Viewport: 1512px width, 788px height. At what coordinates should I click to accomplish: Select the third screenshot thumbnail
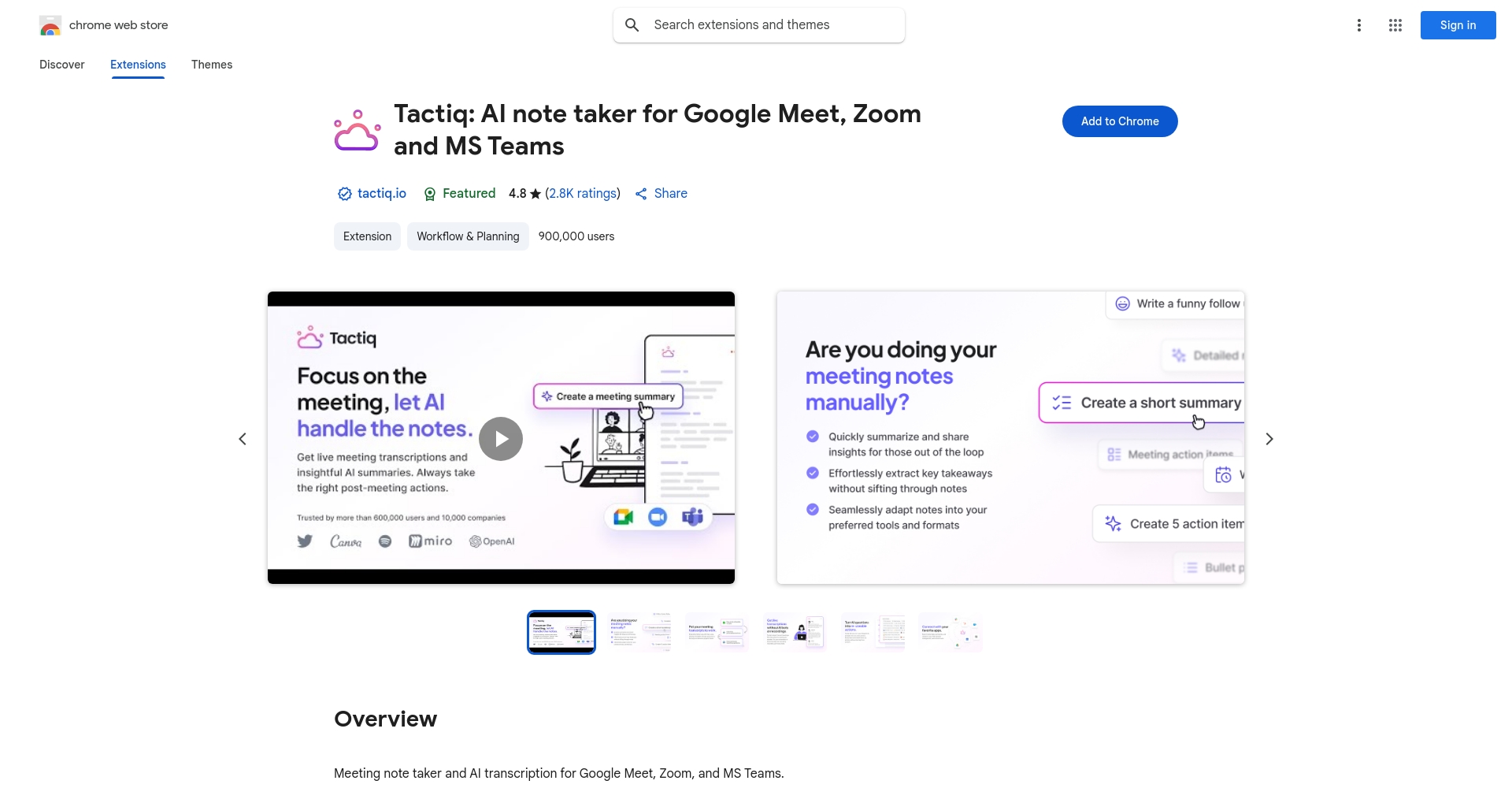point(717,632)
